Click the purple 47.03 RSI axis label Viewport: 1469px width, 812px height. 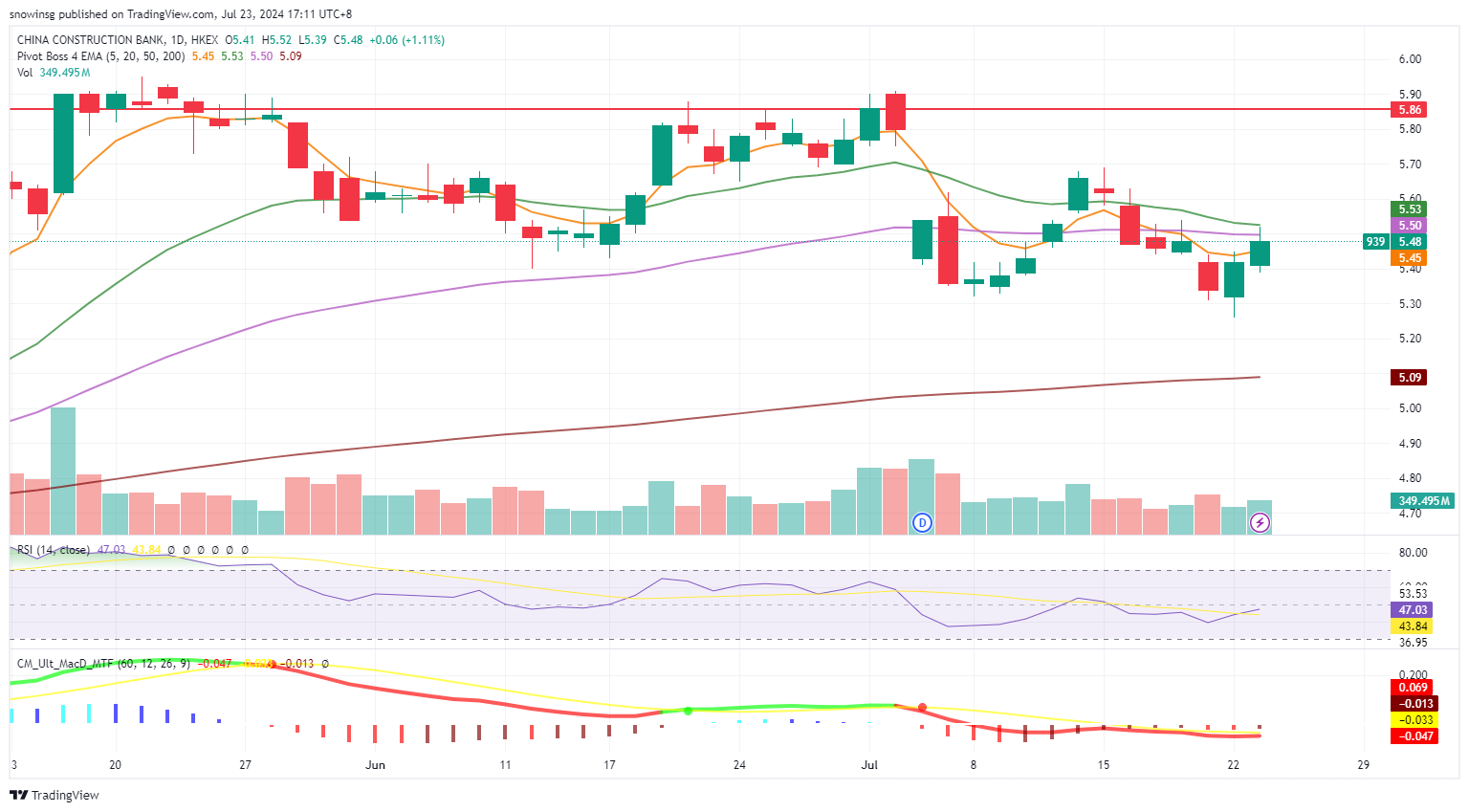[x=1412, y=610]
